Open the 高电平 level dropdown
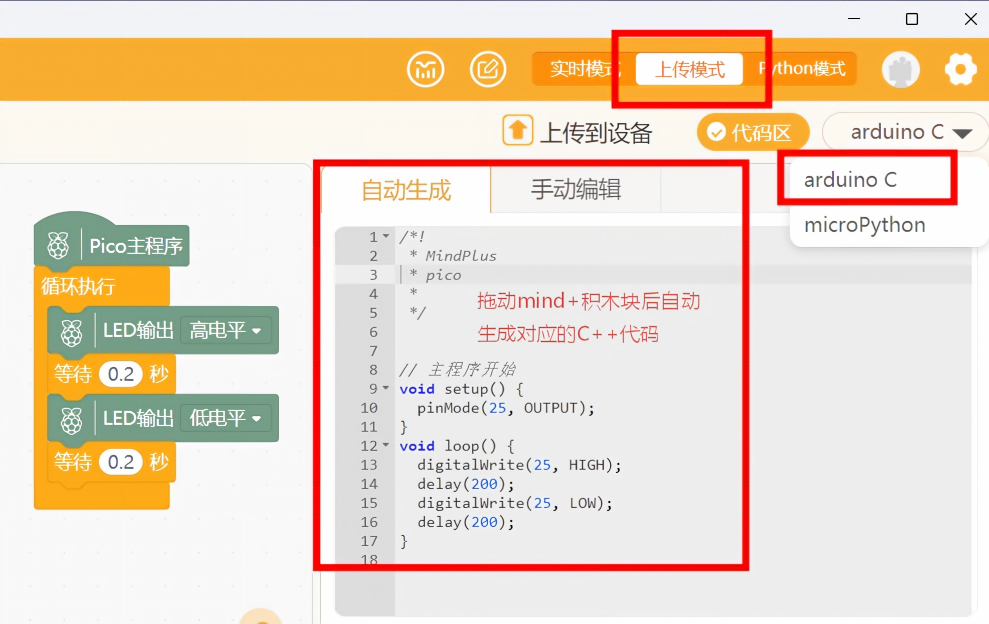Viewport: 989px width, 624px height. [x=225, y=331]
